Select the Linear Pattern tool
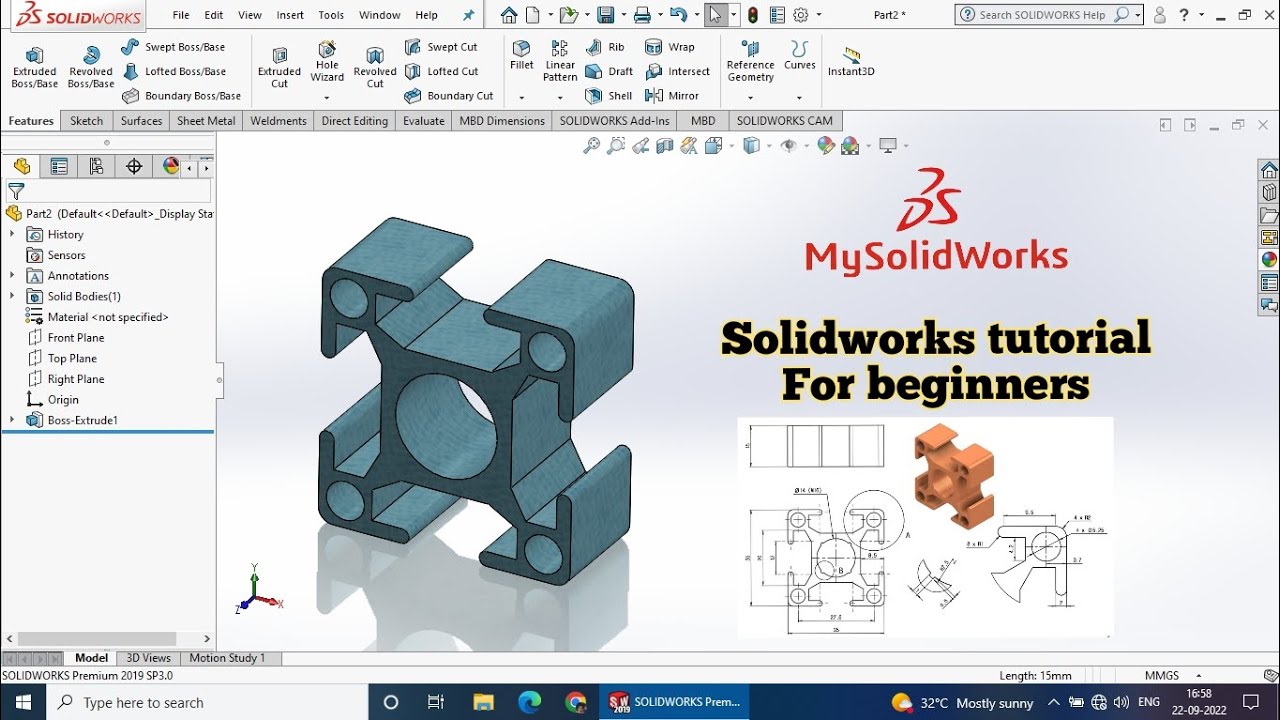 point(560,61)
